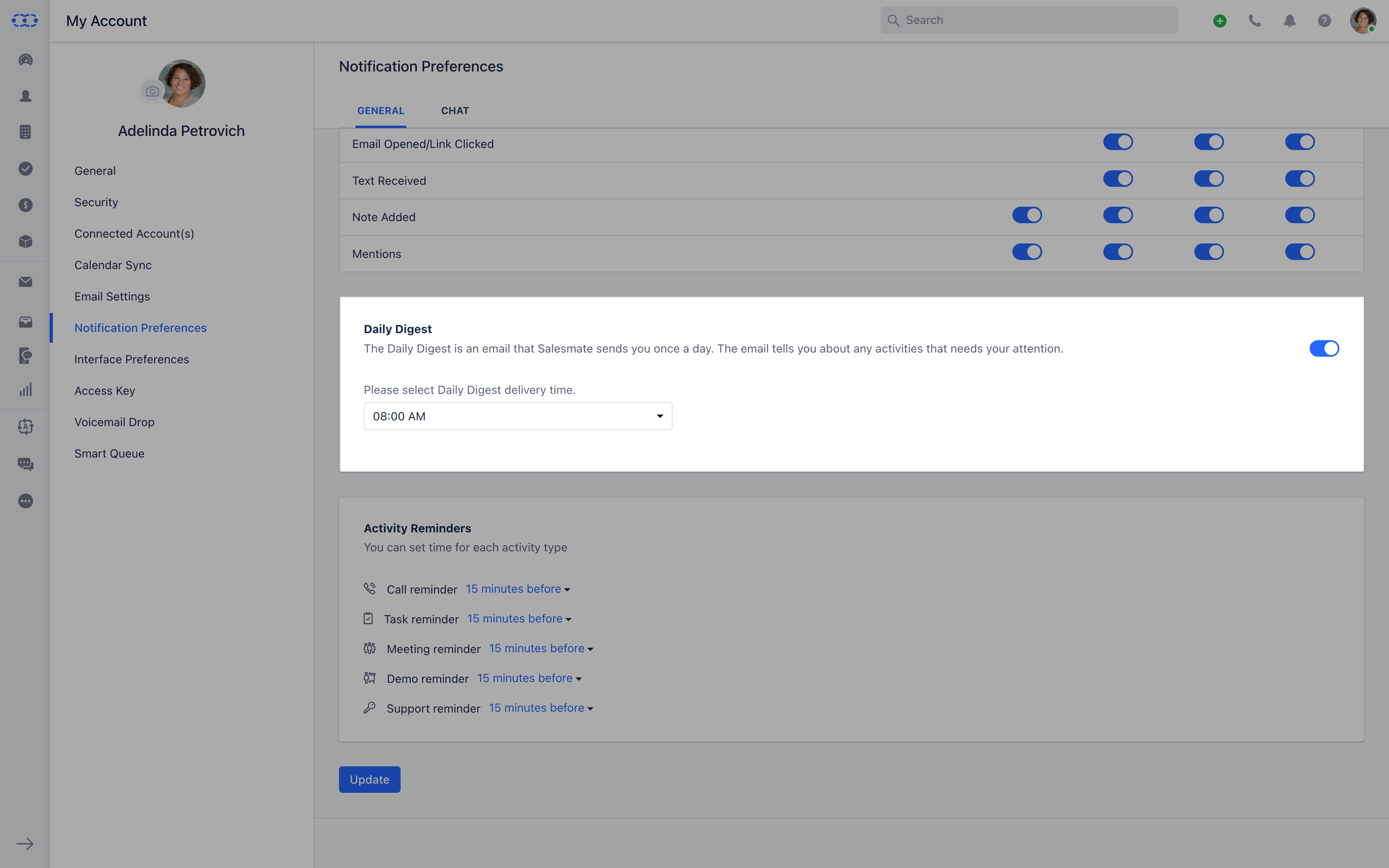1389x868 pixels.
Task: Toggle the Daily Digest switch
Action: click(1324, 348)
